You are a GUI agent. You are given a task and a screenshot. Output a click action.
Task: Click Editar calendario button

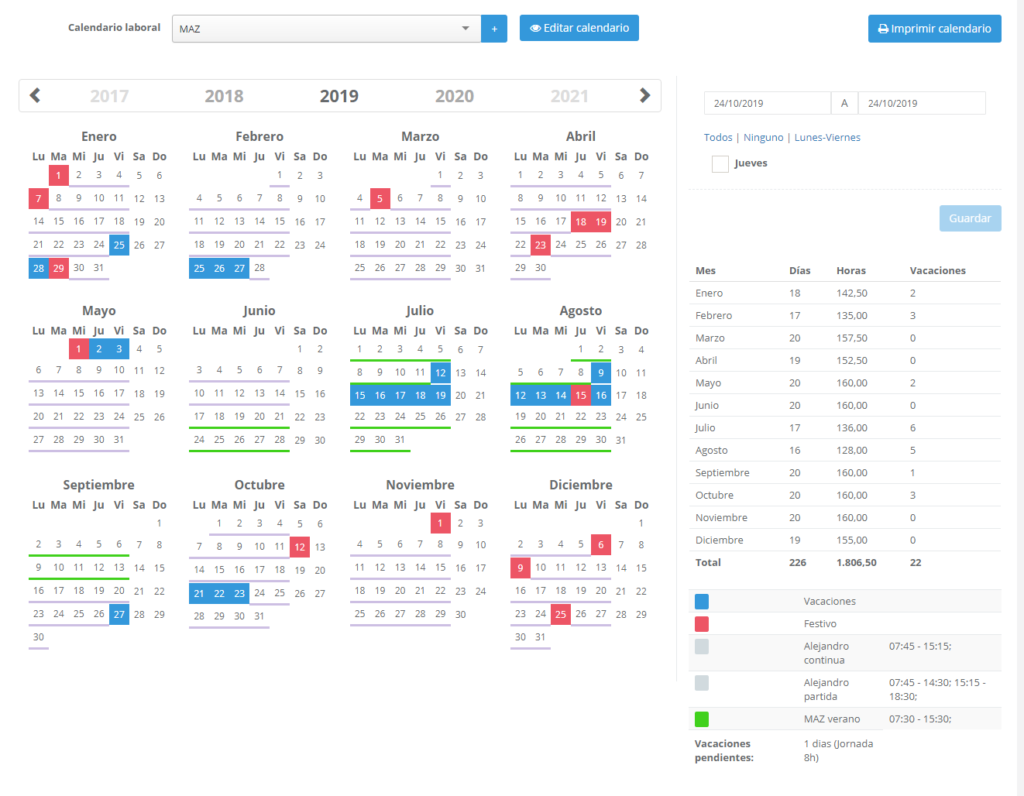(x=579, y=28)
